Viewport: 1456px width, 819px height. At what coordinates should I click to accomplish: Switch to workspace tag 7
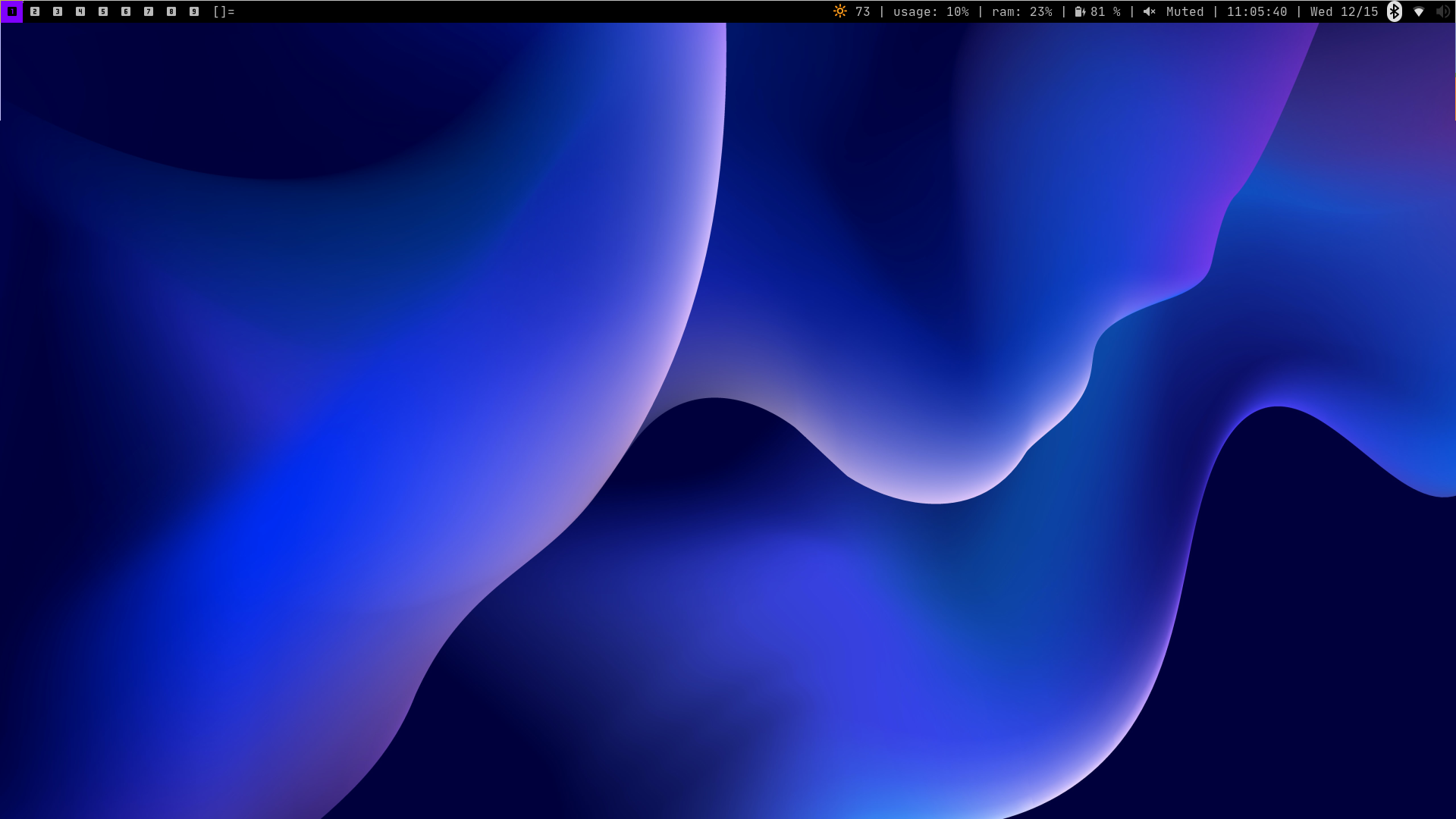click(x=149, y=11)
